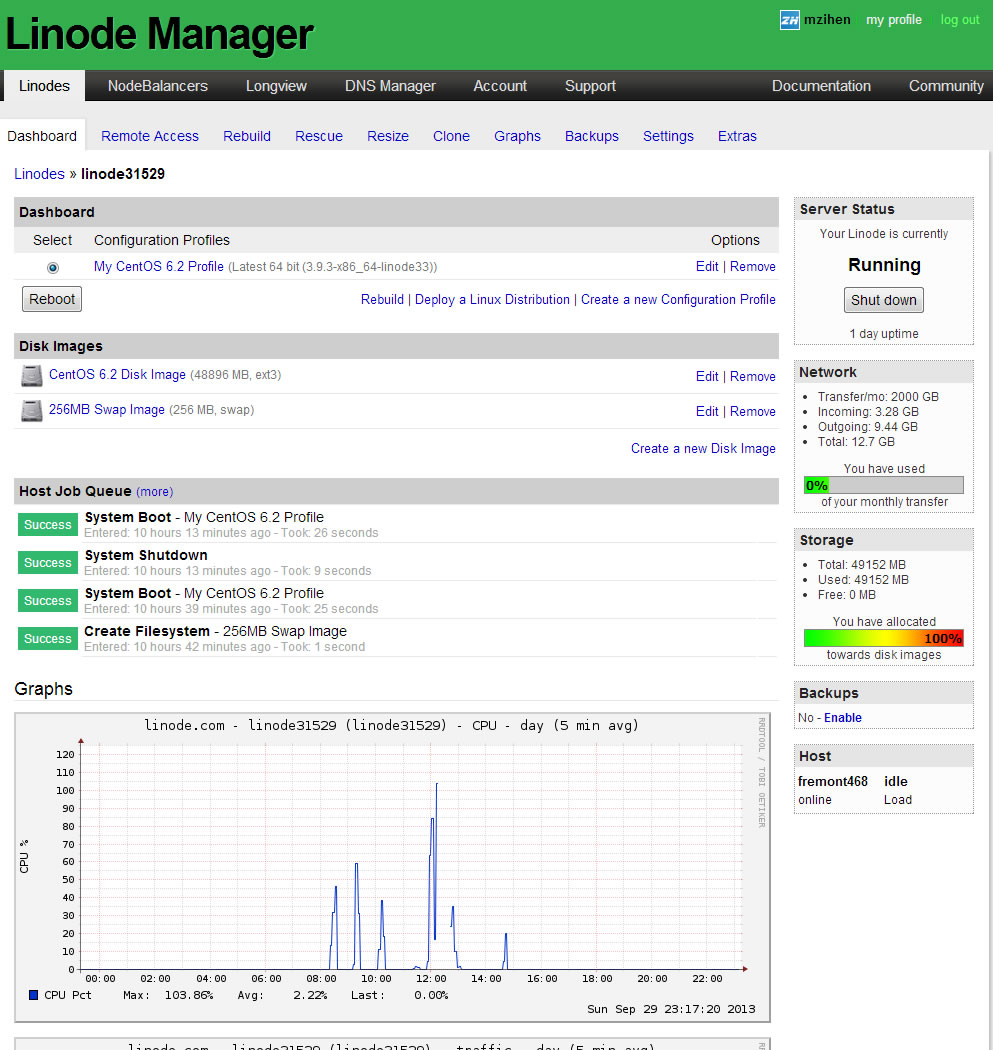Viewport: 993px width, 1050px height.
Task: Click the user avatar icon next to mzihen
Action: pyautogui.click(x=789, y=20)
